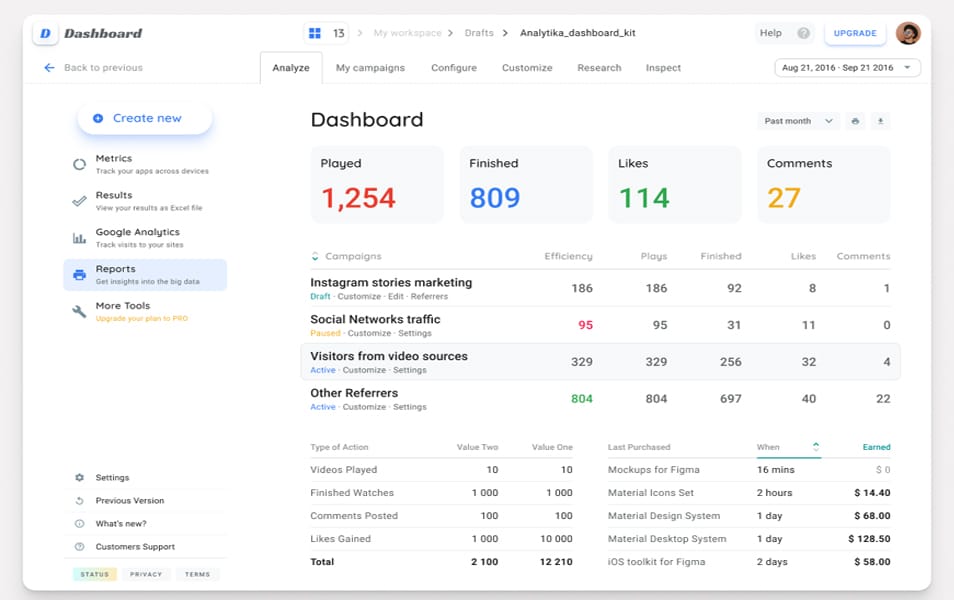The height and width of the screenshot is (600, 954).
Task: Open the user profile avatar
Action: (x=908, y=33)
